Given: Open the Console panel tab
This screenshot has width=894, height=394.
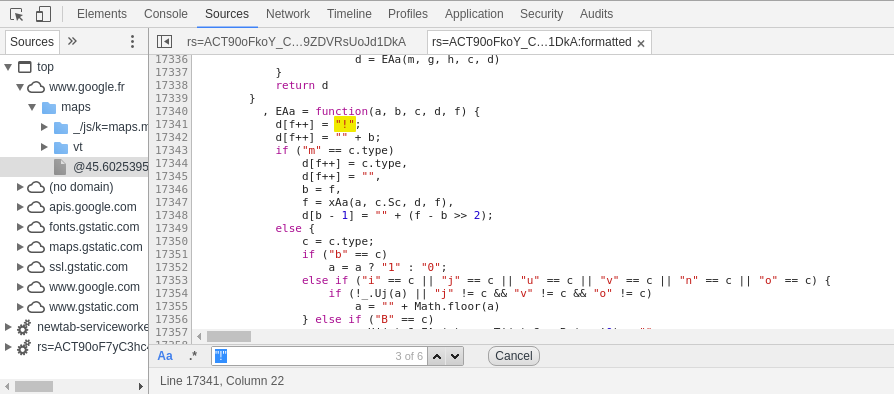Looking at the screenshot, I should tap(165, 14).
